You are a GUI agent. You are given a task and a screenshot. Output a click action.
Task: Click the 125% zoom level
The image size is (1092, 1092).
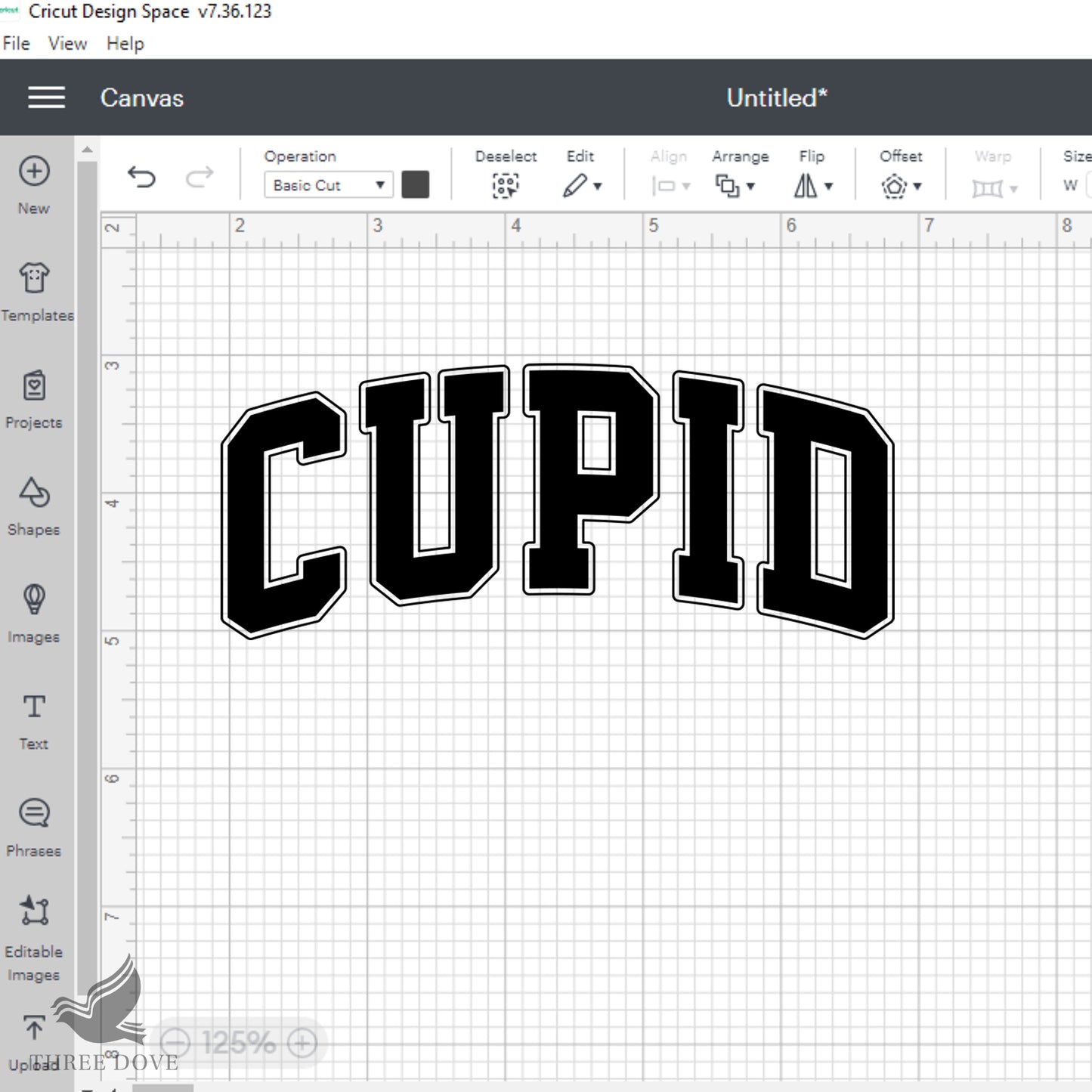[x=238, y=1044]
